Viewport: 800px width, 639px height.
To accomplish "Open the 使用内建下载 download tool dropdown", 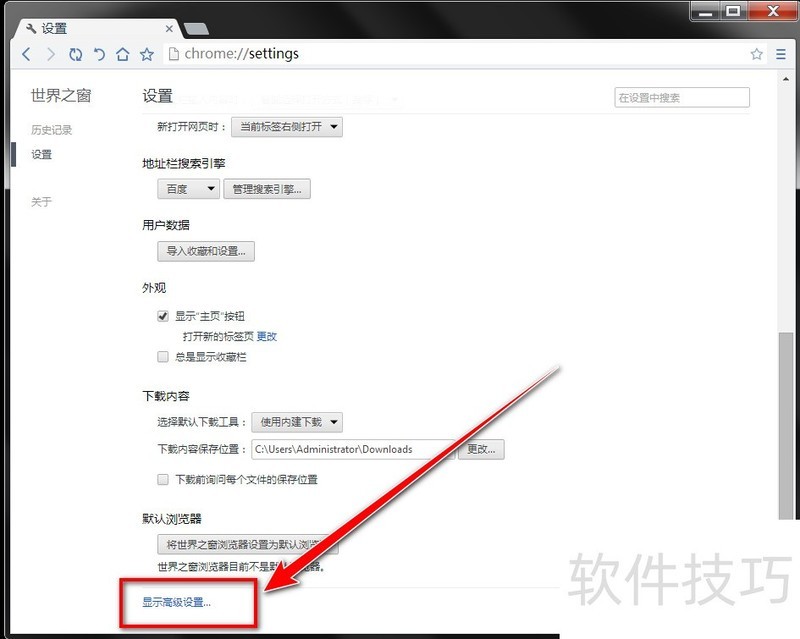I will pos(297,423).
